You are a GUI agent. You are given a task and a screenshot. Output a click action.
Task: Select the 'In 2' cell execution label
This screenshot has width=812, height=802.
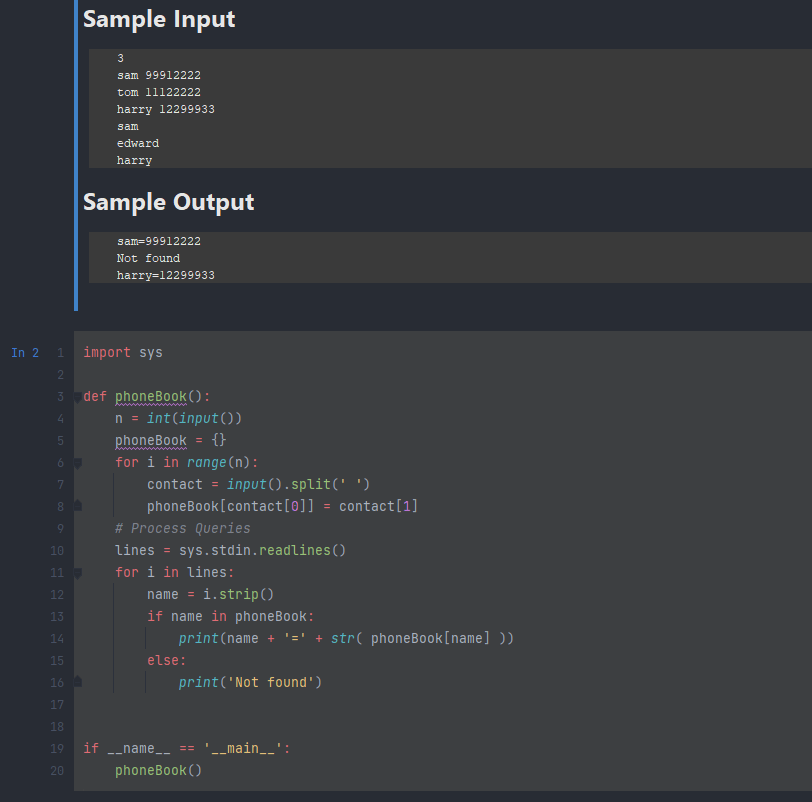click(x=25, y=353)
